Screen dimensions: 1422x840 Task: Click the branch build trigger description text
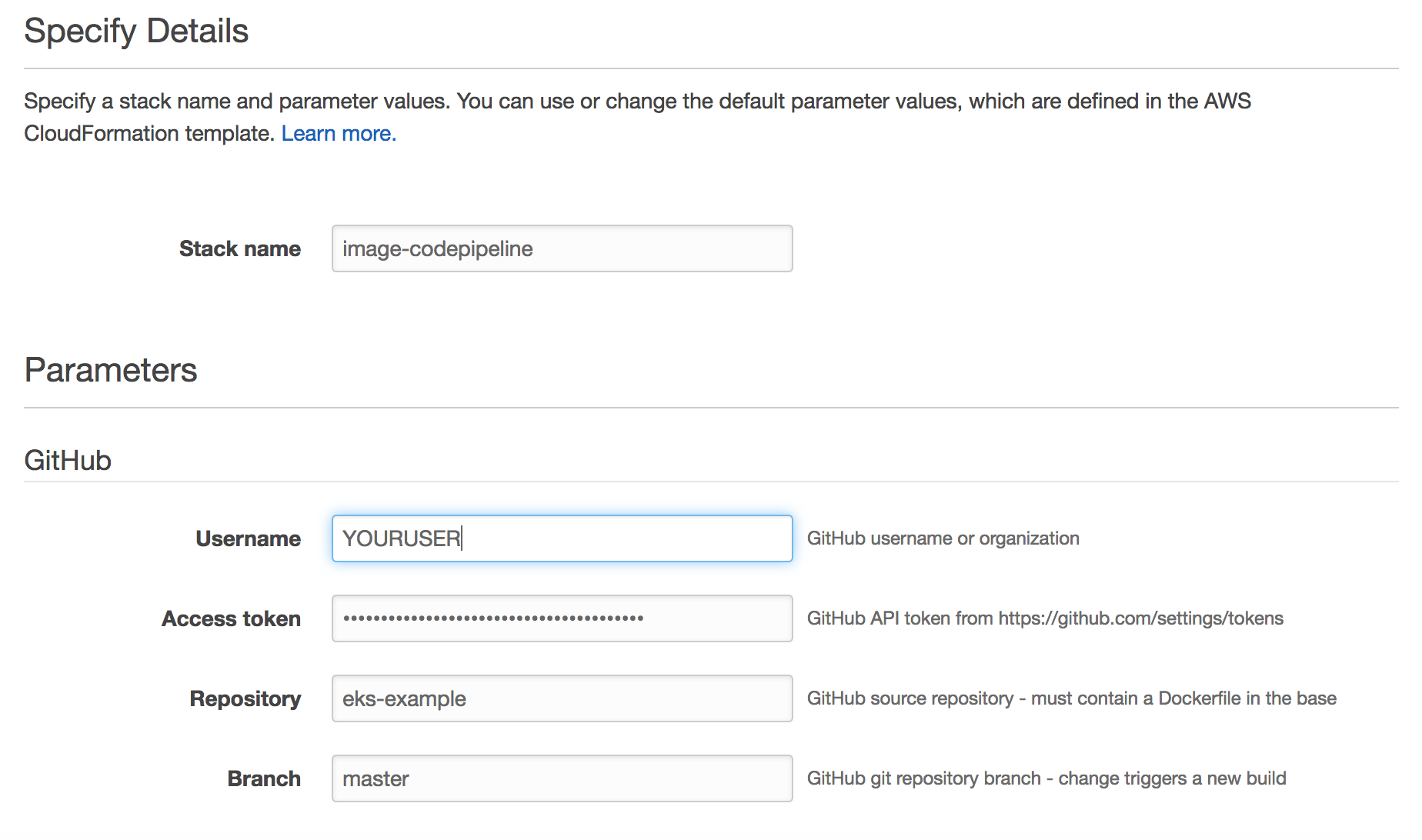point(1046,778)
